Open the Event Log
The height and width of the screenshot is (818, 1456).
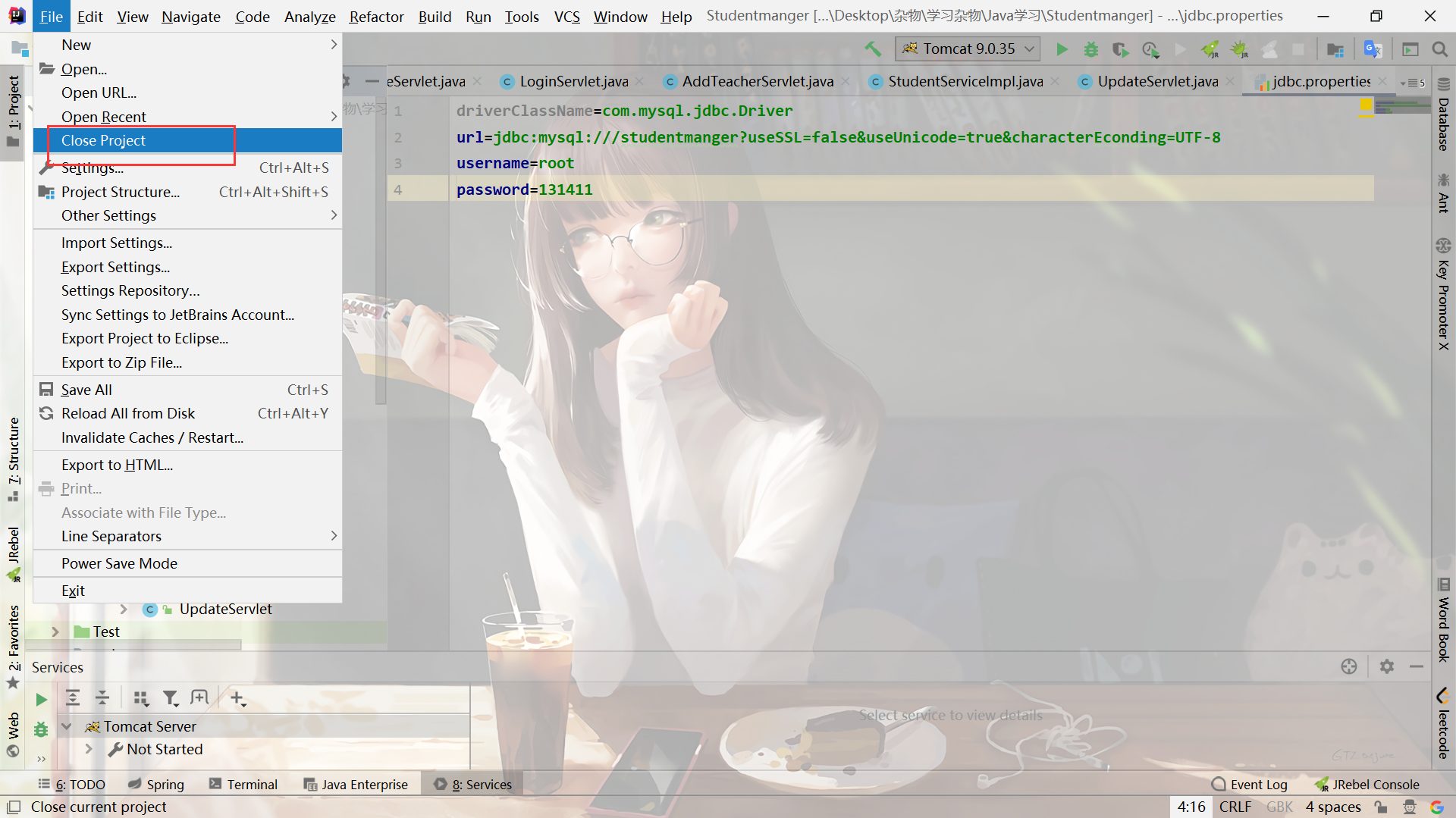click(1250, 785)
